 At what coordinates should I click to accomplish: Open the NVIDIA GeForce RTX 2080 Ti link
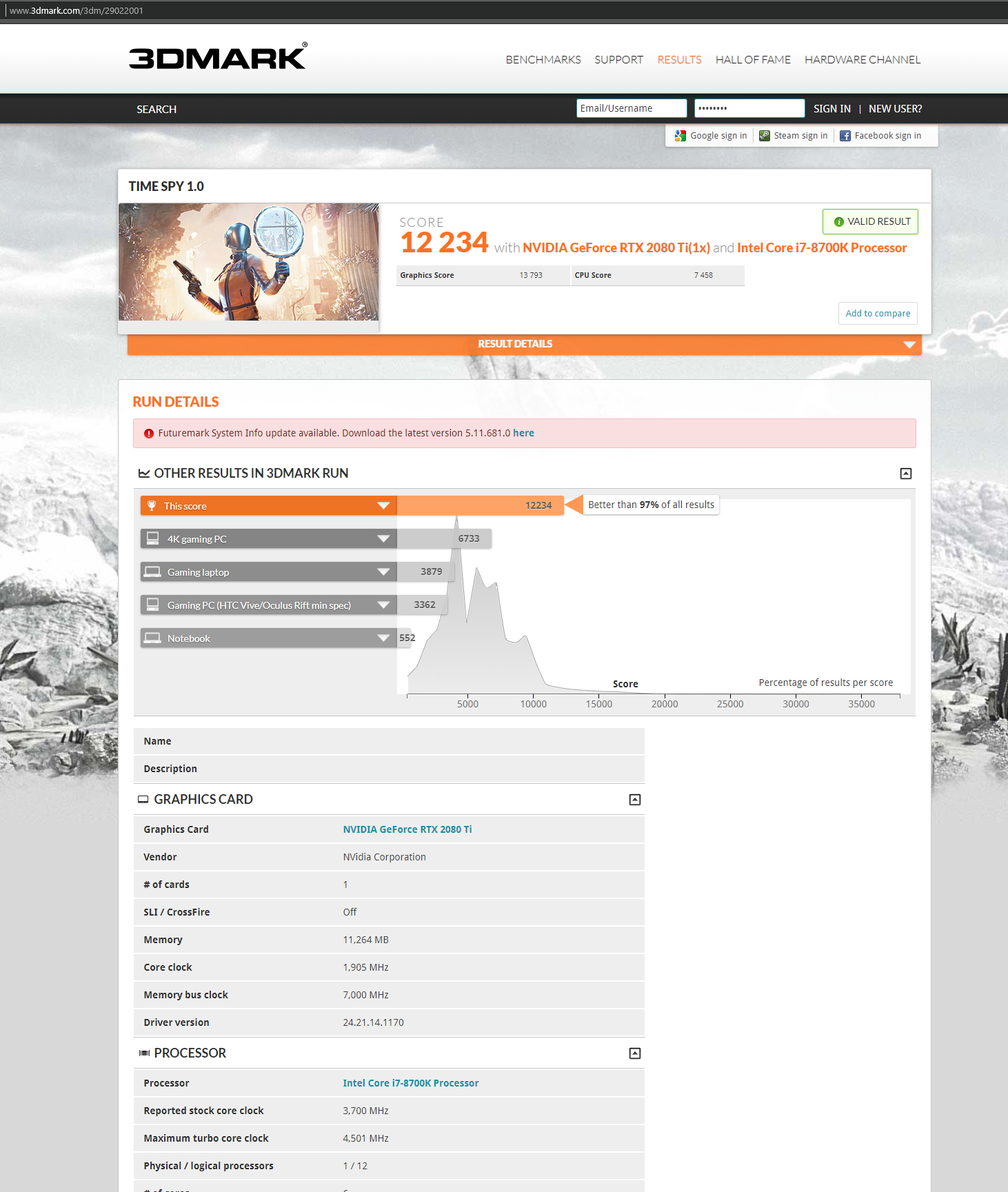[407, 829]
